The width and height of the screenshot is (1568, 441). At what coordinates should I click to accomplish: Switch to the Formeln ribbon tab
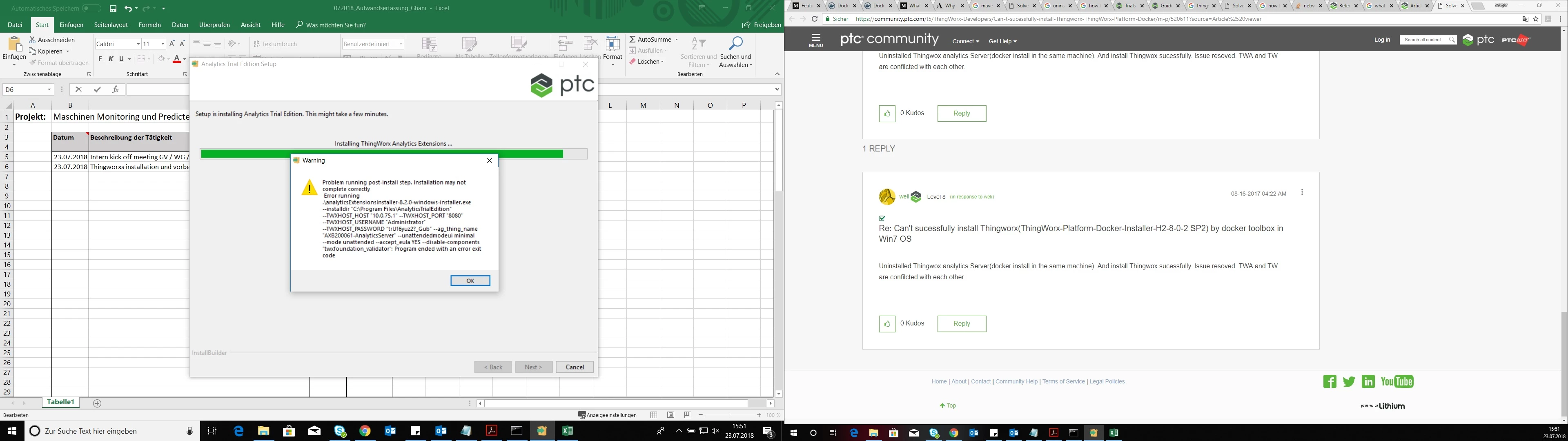click(150, 25)
